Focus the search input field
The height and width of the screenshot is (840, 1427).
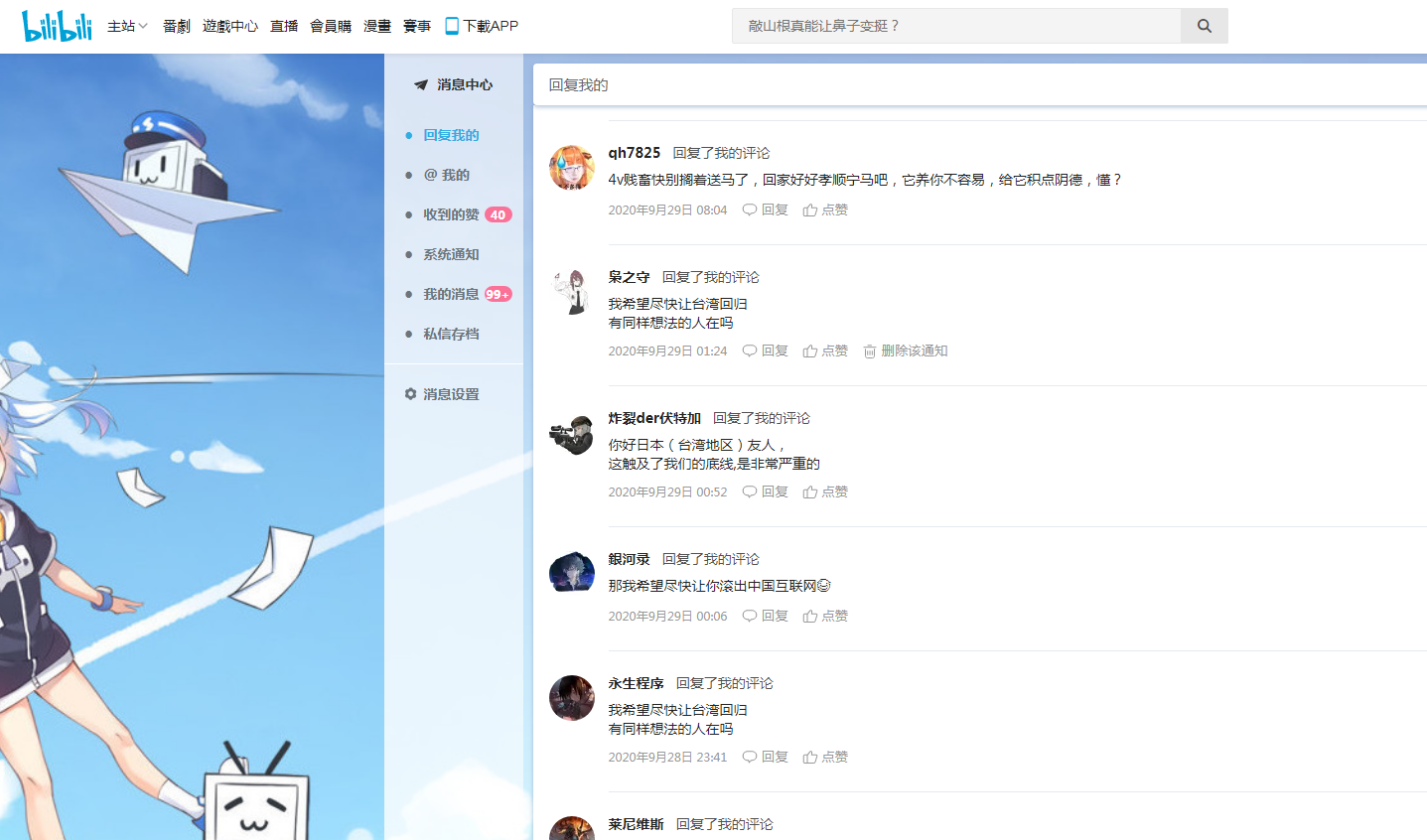click(x=956, y=26)
